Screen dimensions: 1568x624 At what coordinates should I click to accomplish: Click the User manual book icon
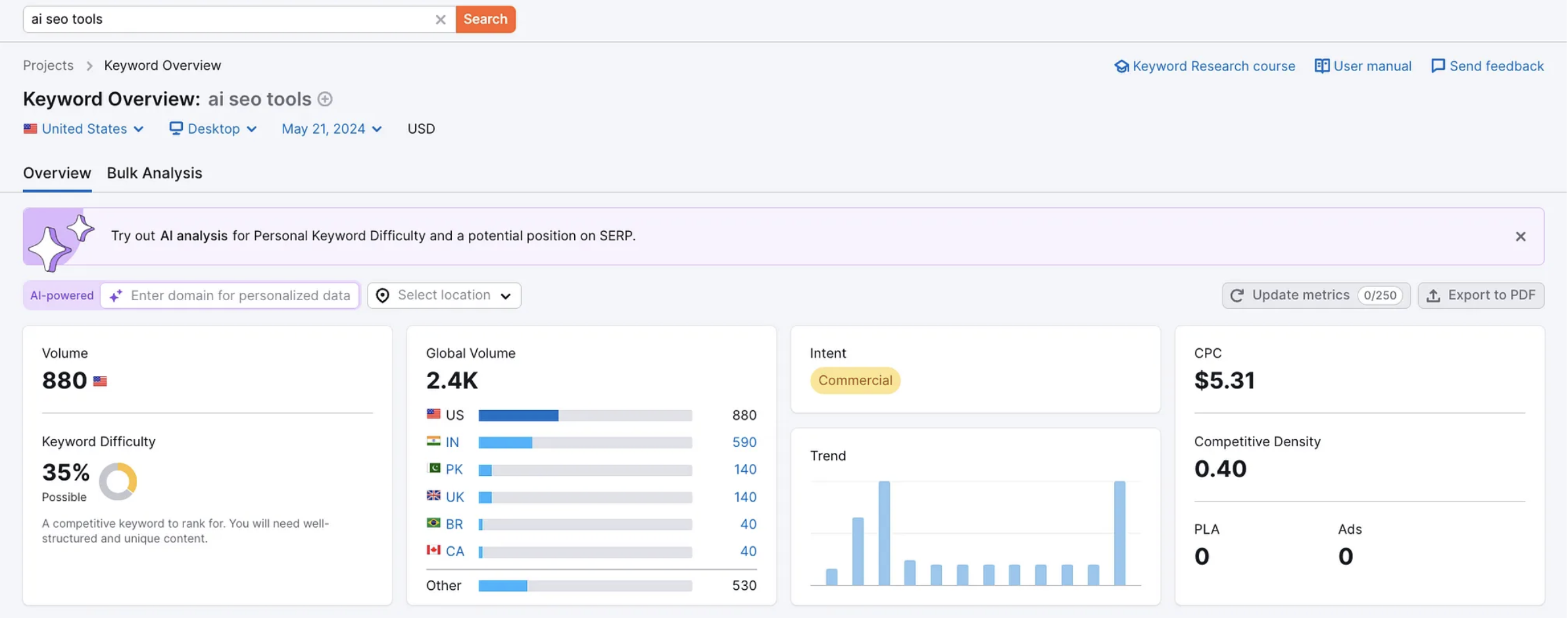click(1321, 66)
